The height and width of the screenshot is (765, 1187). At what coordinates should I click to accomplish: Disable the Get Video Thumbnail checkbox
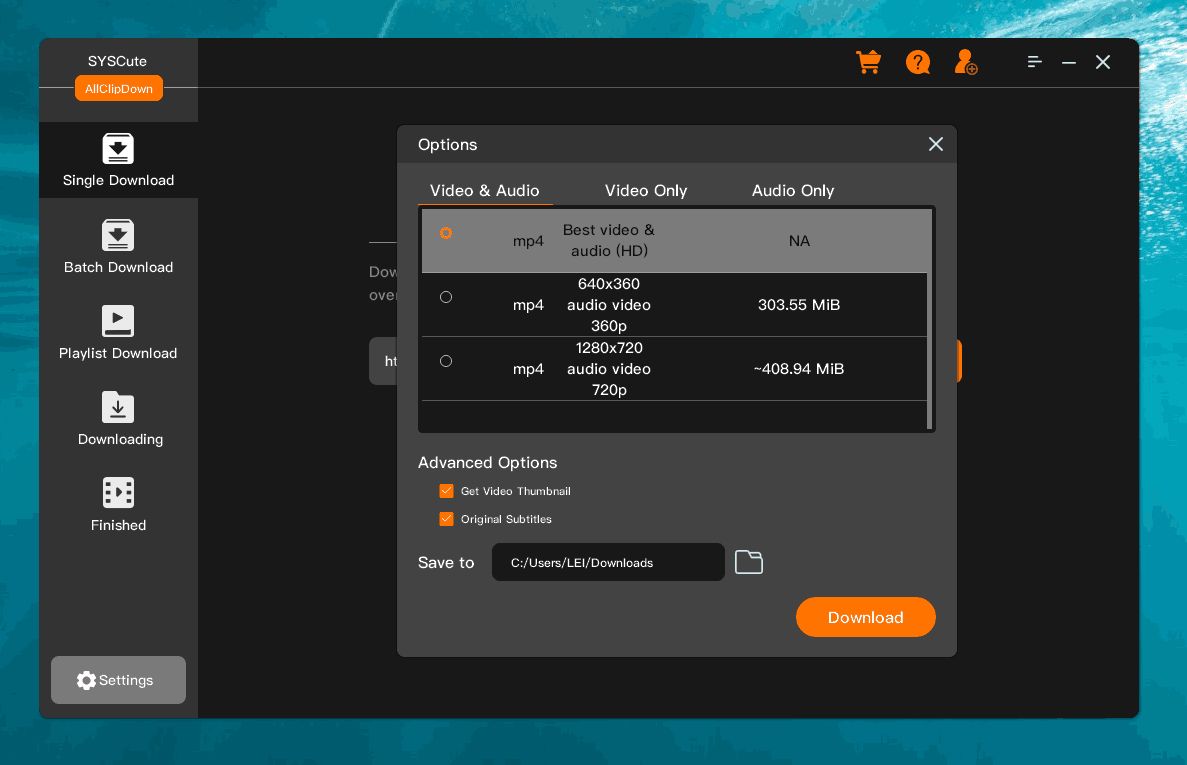[x=446, y=491]
